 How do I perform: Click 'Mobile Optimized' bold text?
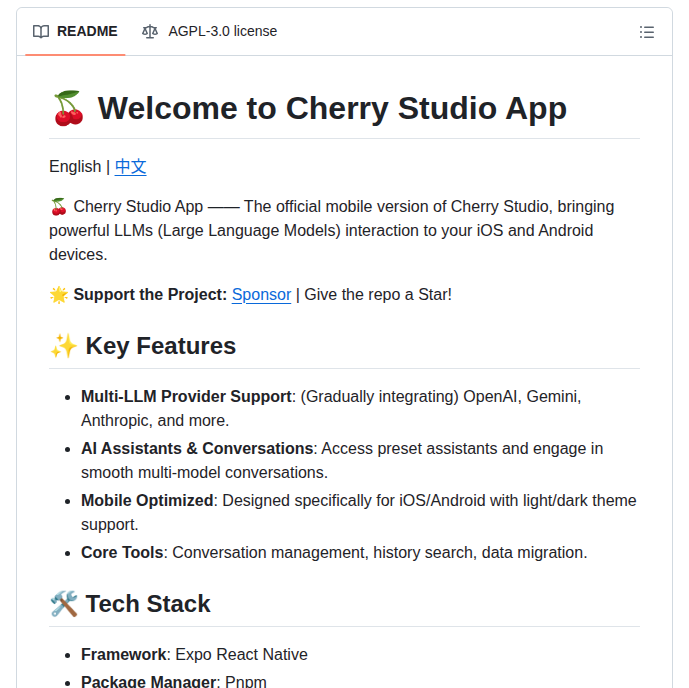(147, 500)
